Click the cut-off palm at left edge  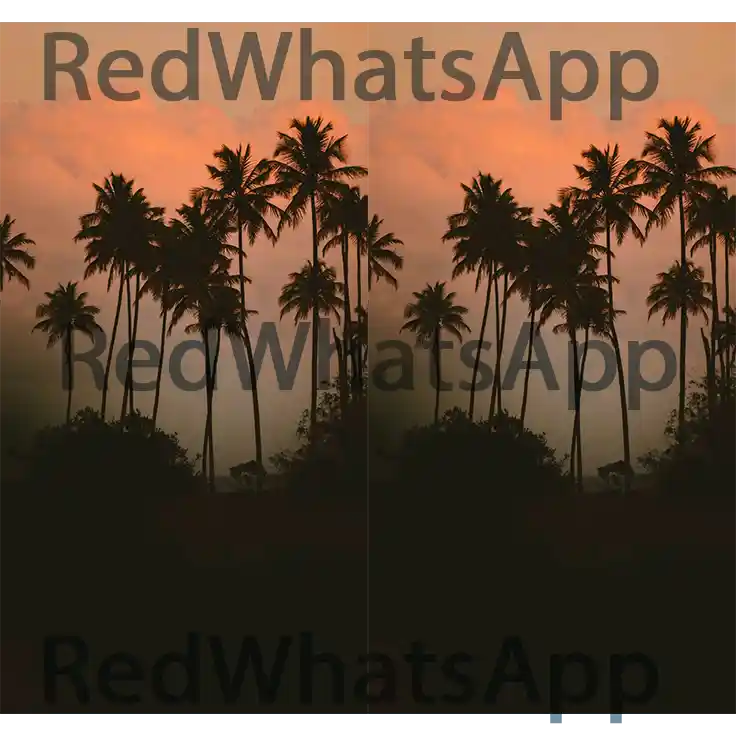pyautogui.click(x=12, y=252)
